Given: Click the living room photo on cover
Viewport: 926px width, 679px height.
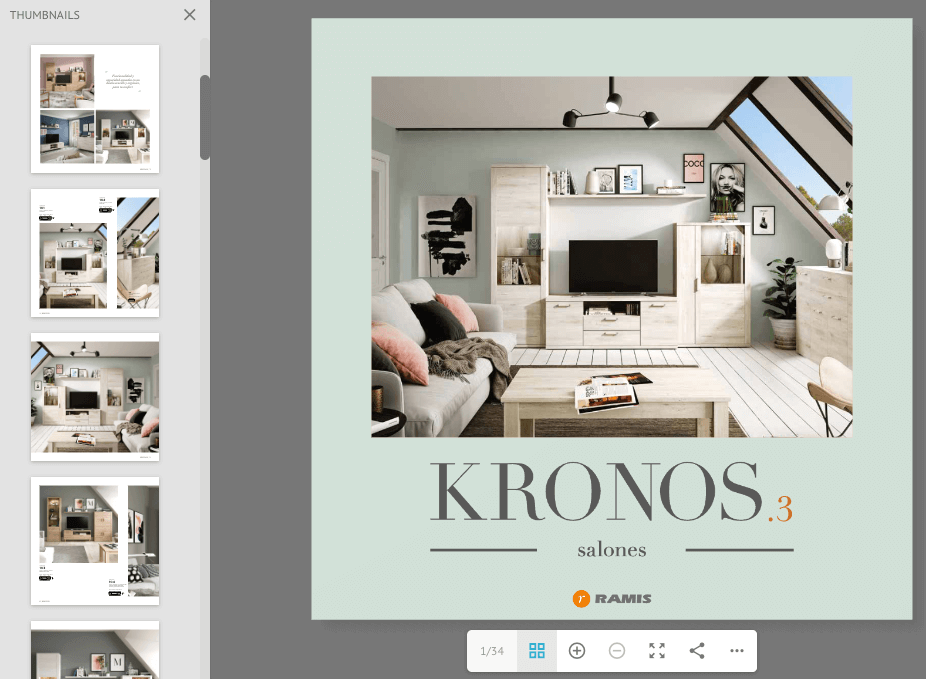Looking at the screenshot, I should click(x=612, y=257).
